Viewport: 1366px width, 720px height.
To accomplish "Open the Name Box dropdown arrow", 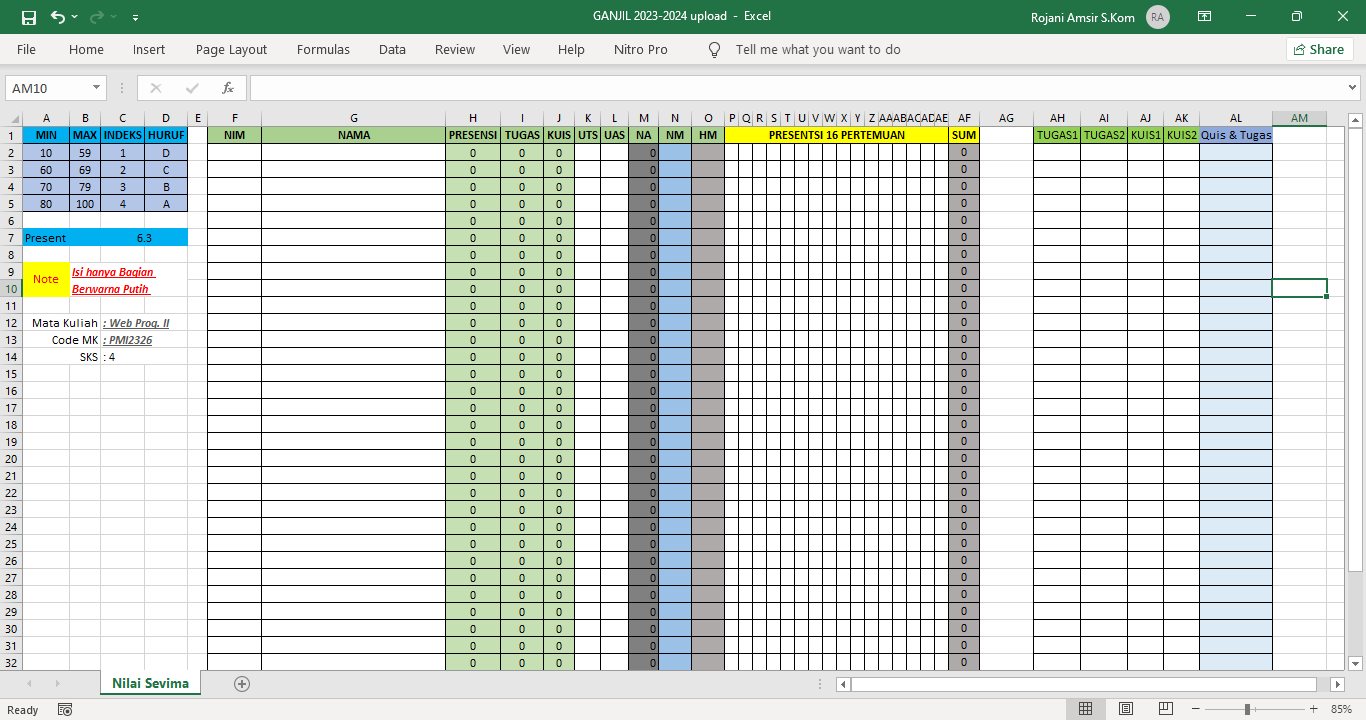I will (95, 88).
